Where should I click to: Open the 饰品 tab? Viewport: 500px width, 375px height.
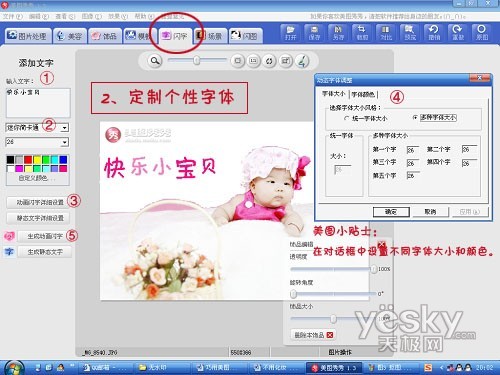pyautogui.click(x=105, y=36)
